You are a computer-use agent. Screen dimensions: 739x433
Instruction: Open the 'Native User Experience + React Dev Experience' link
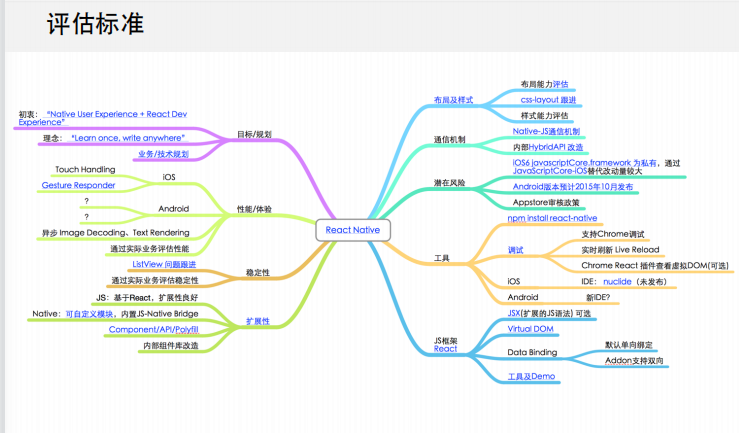103,118
